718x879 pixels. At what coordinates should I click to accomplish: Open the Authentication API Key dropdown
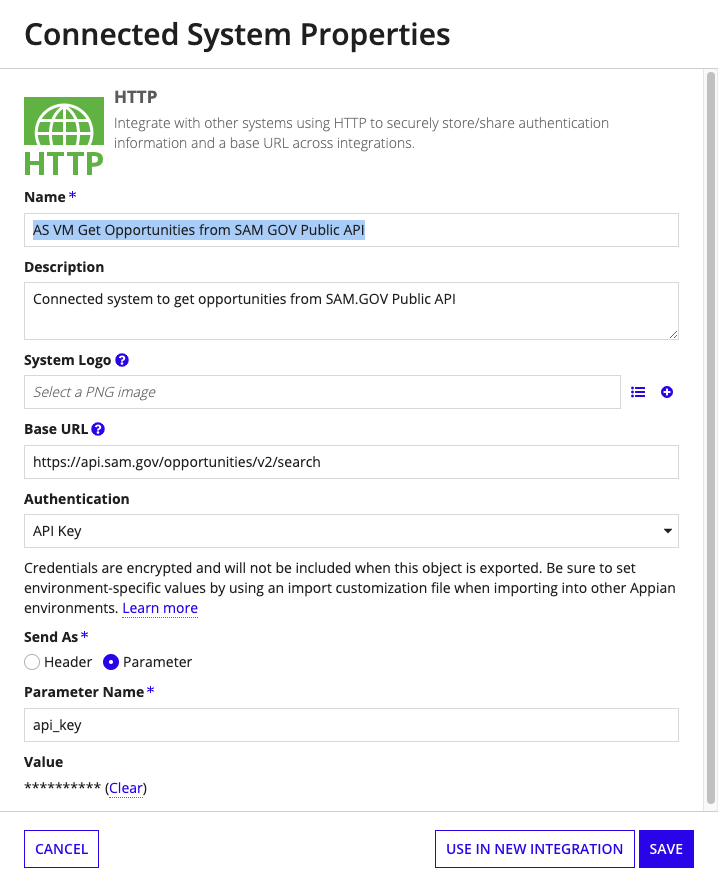(351, 531)
